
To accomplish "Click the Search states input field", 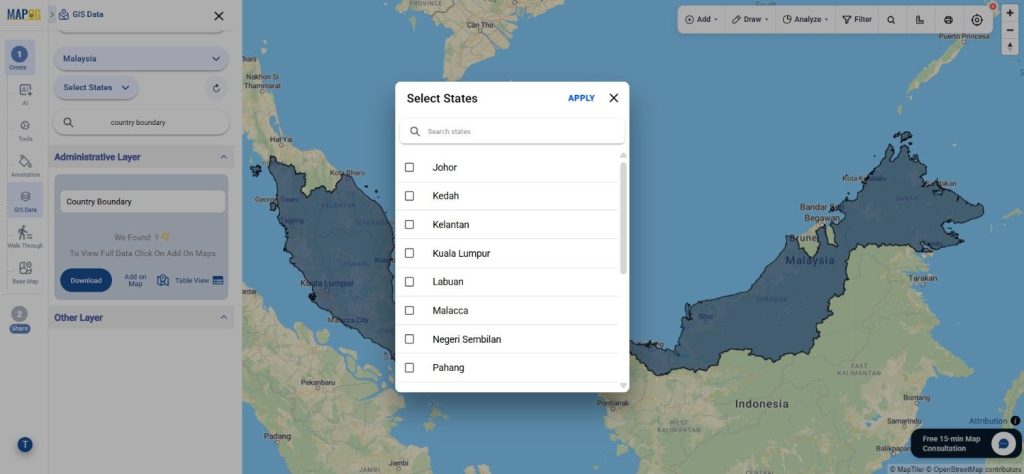I will [x=512, y=131].
